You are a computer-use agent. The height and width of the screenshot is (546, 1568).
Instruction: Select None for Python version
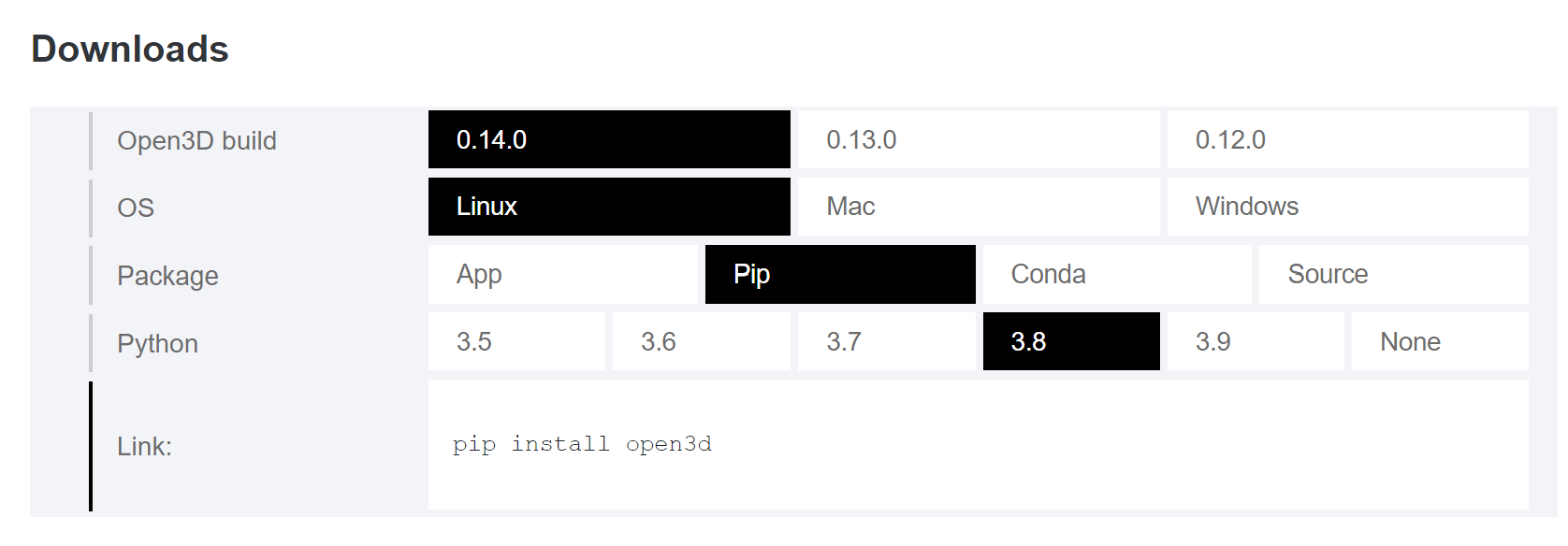pyautogui.click(x=1439, y=341)
